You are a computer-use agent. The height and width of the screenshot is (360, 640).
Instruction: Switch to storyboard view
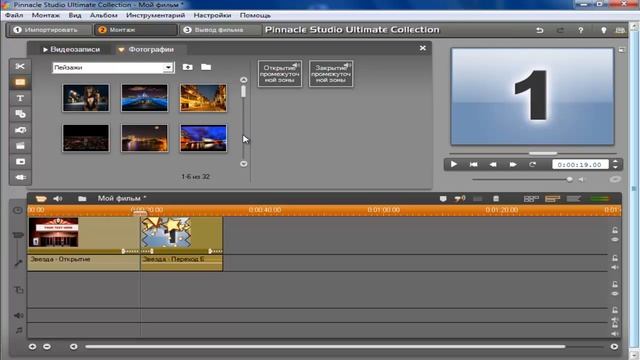point(531,199)
